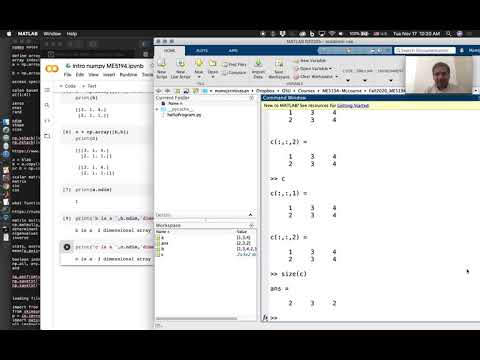Open Current Folder panel actions menu
The width and height of the screenshot is (480, 360).
[252, 98]
